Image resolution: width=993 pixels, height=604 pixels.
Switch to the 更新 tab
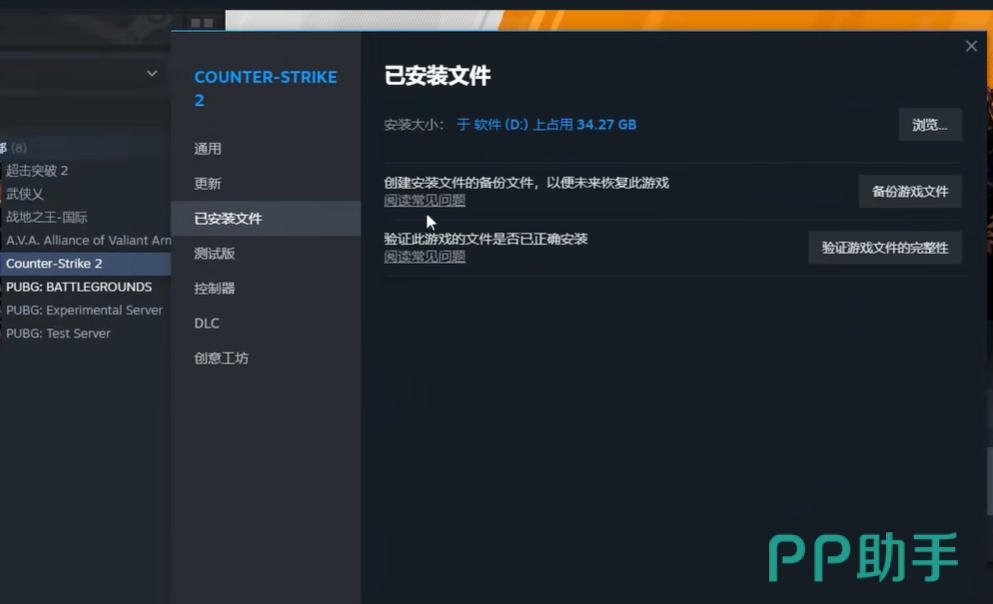[x=208, y=184]
